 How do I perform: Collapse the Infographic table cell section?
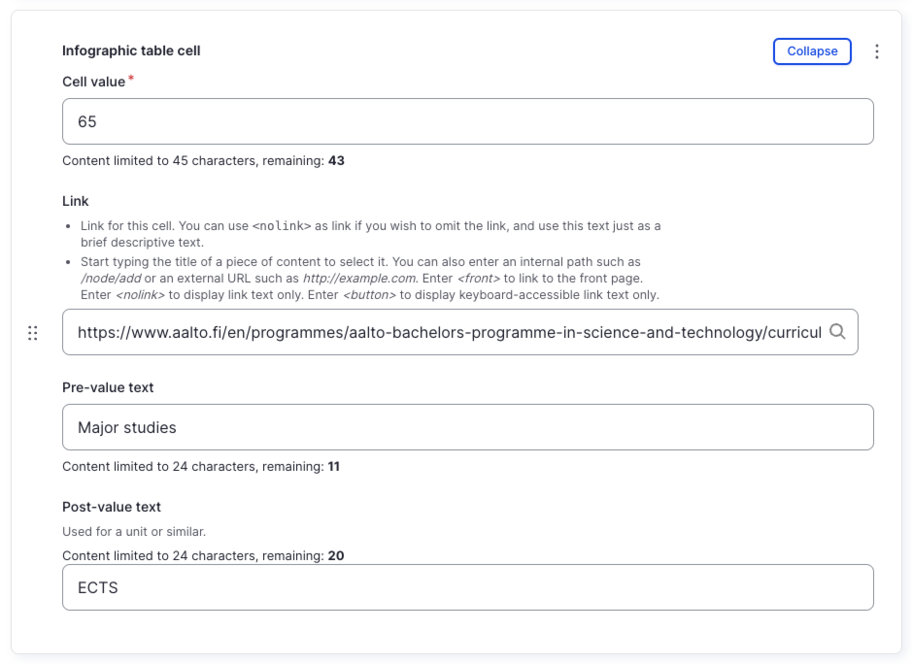[x=811, y=51]
